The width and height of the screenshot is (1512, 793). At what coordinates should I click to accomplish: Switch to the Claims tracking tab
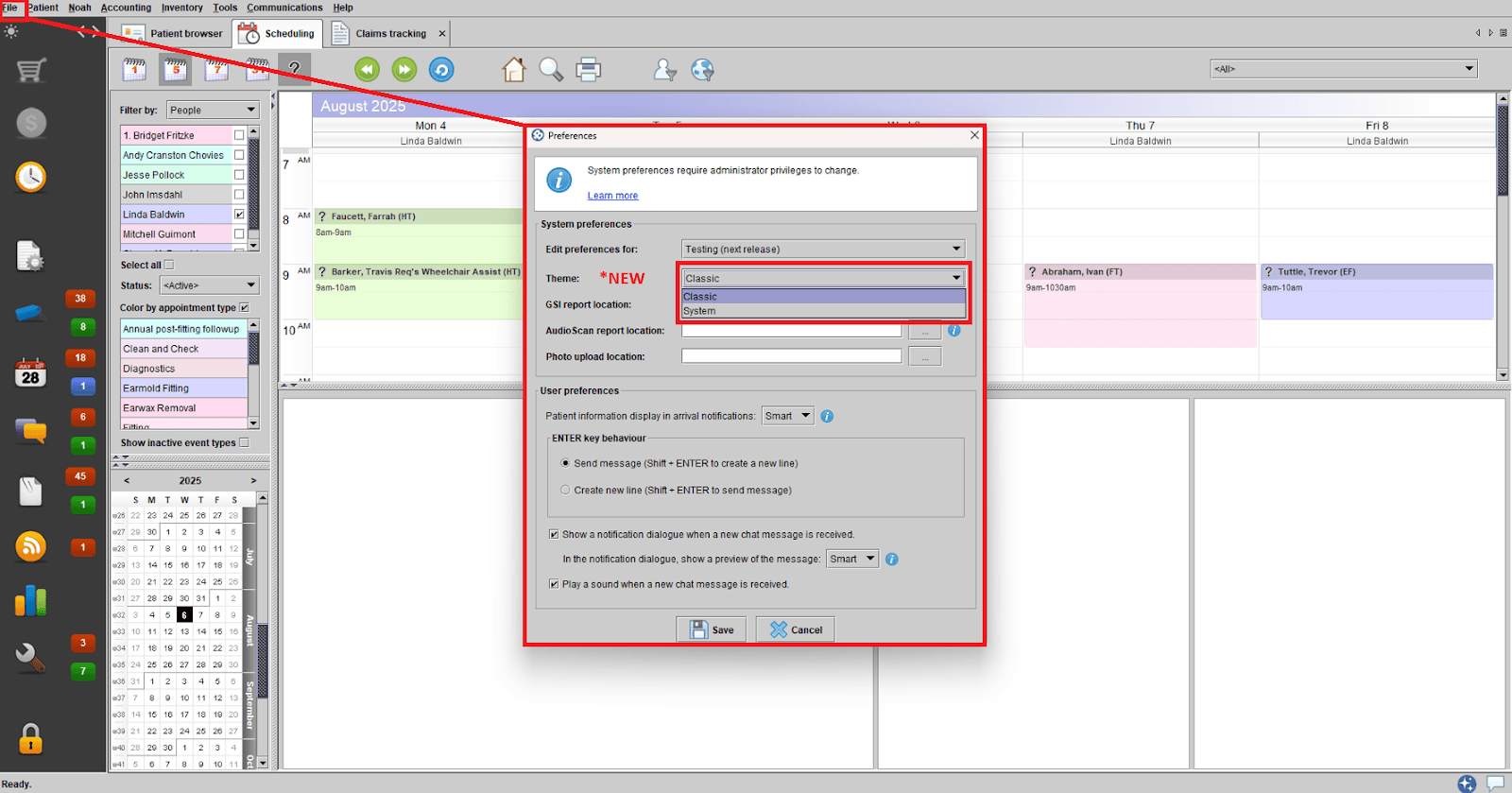pos(389,34)
